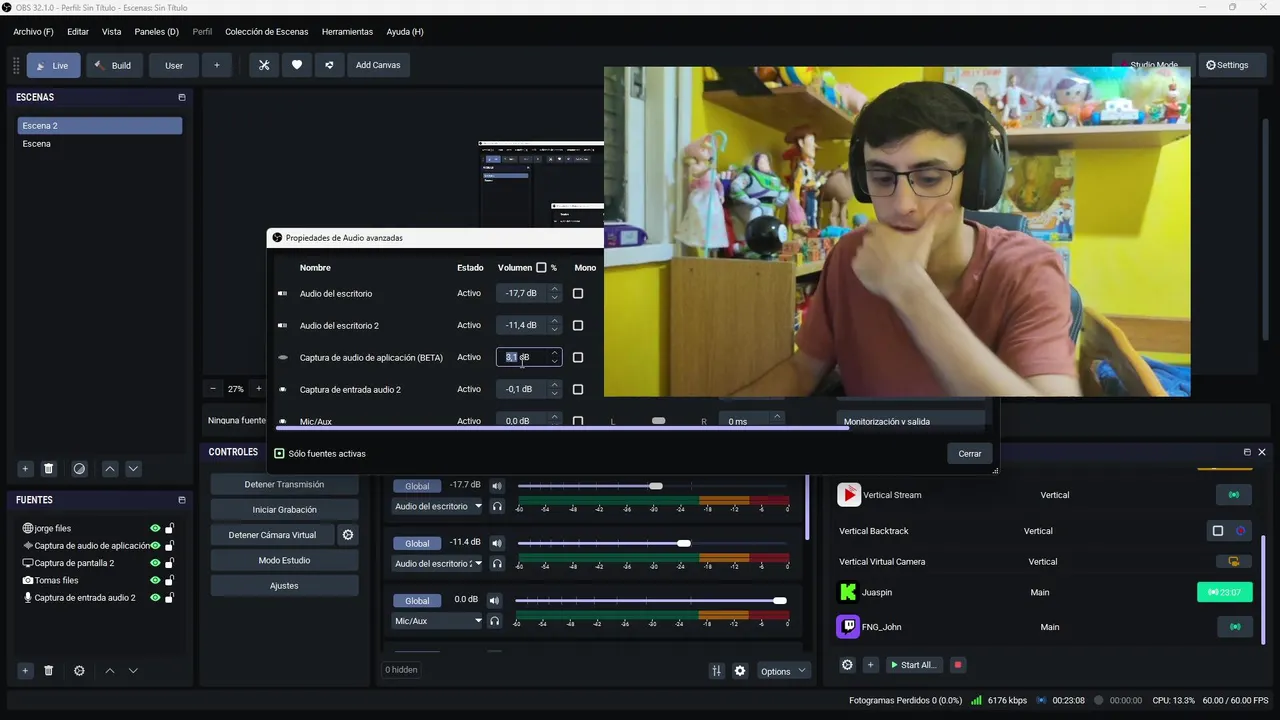Open the Archivo menu
Viewport: 1280px width, 720px height.
click(x=33, y=32)
